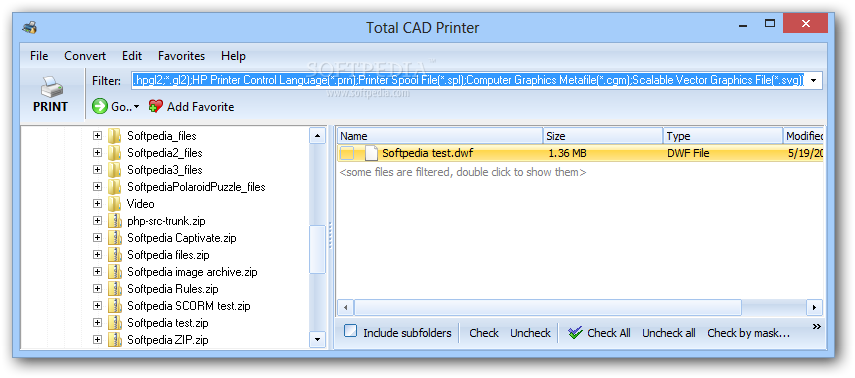Open the Edit menu
Image resolution: width=855 pixels, height=378 pixels.
coord(132,56)
